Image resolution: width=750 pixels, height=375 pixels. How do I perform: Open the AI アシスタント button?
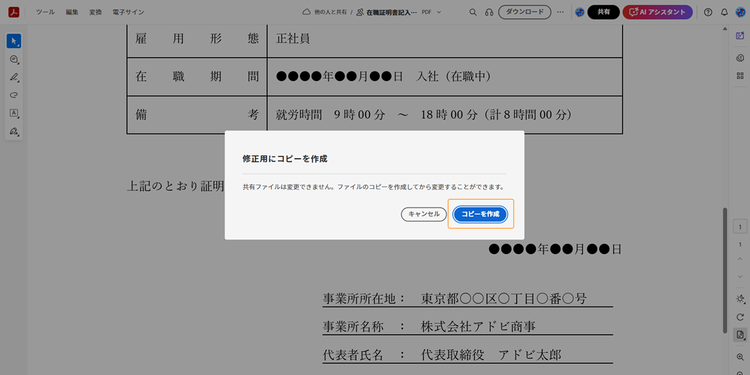point(658,12)
